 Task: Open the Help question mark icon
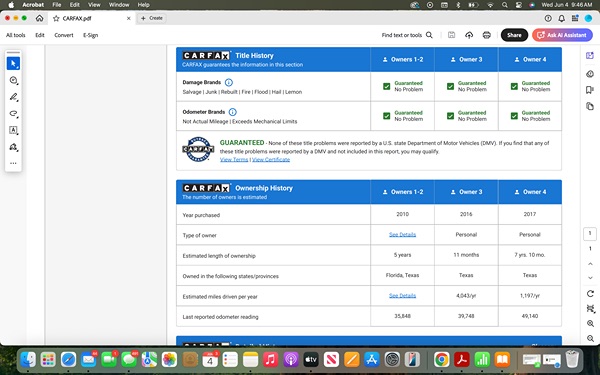coord(548,18)
